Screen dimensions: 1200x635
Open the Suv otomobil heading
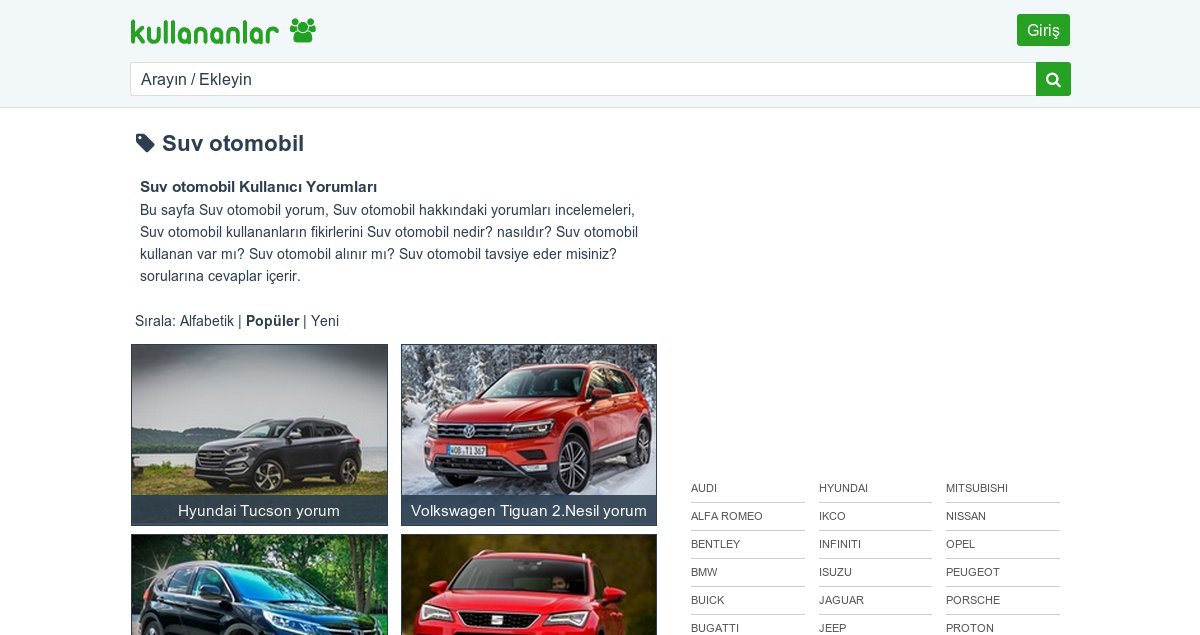(233, 143)
